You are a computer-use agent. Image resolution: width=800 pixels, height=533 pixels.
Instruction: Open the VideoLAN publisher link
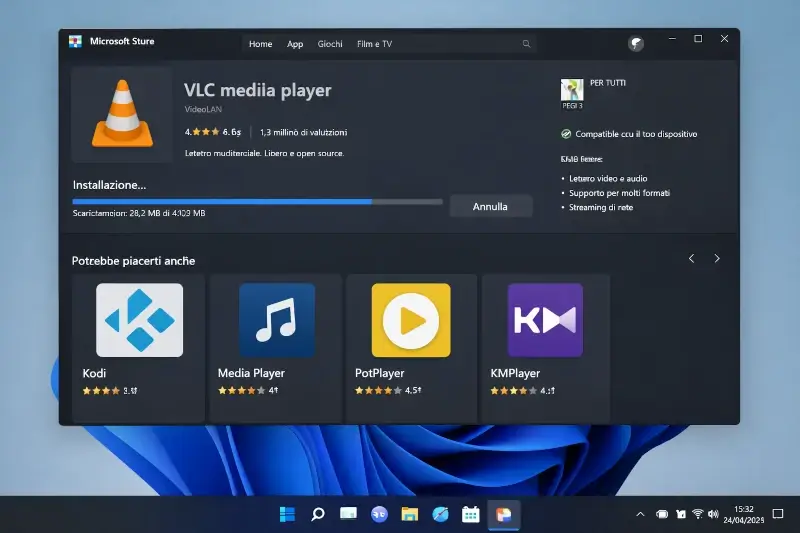[x=203, y=109]
